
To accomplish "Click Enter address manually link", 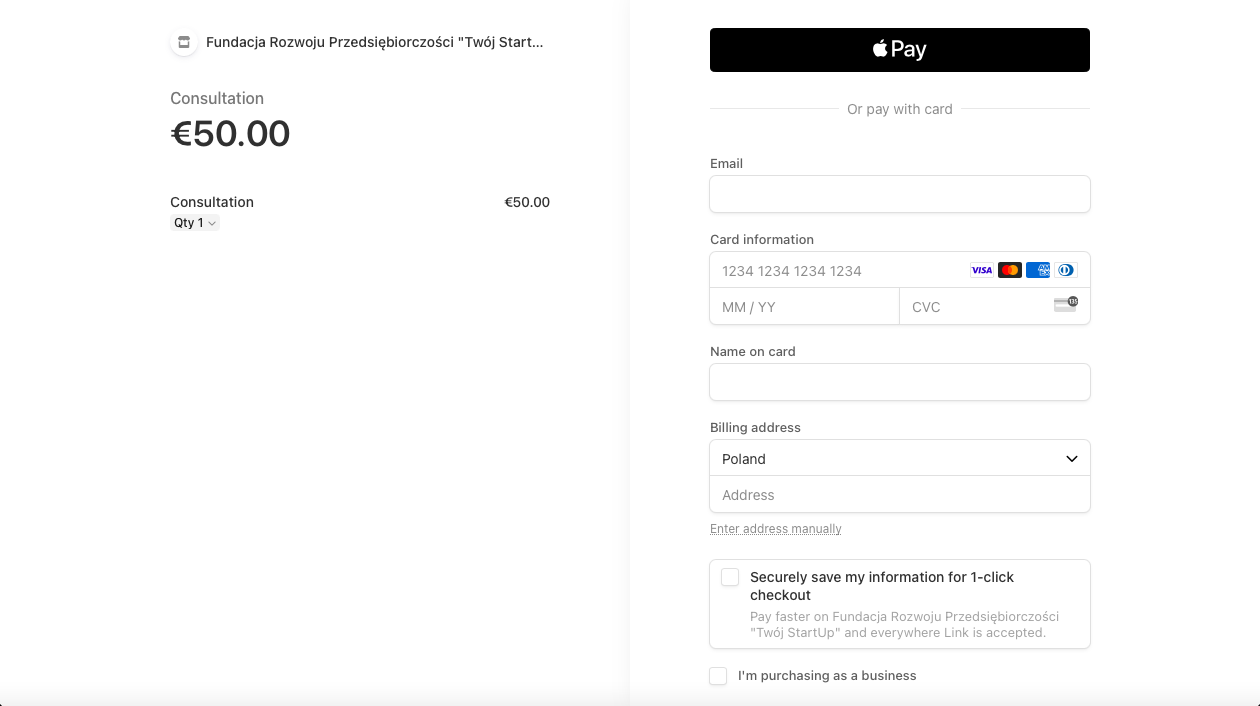I will 776,528.
